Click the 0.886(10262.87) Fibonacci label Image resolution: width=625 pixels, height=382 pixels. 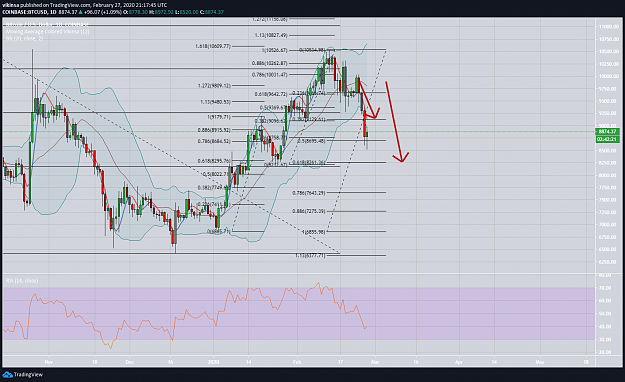point(269,63)
